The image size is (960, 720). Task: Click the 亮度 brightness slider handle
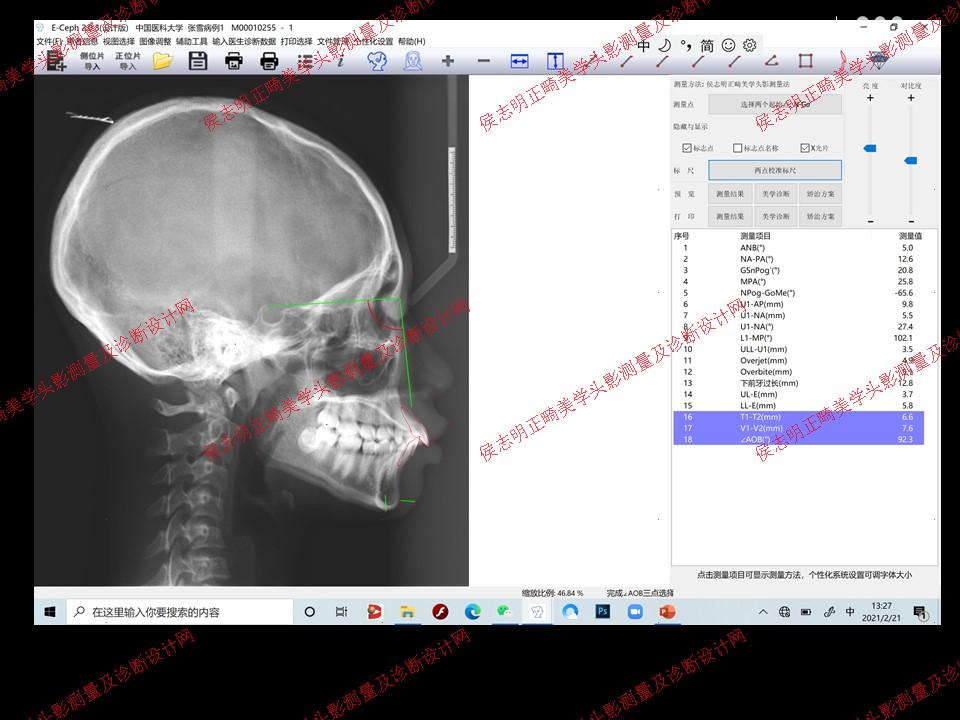tap(869, 148)
